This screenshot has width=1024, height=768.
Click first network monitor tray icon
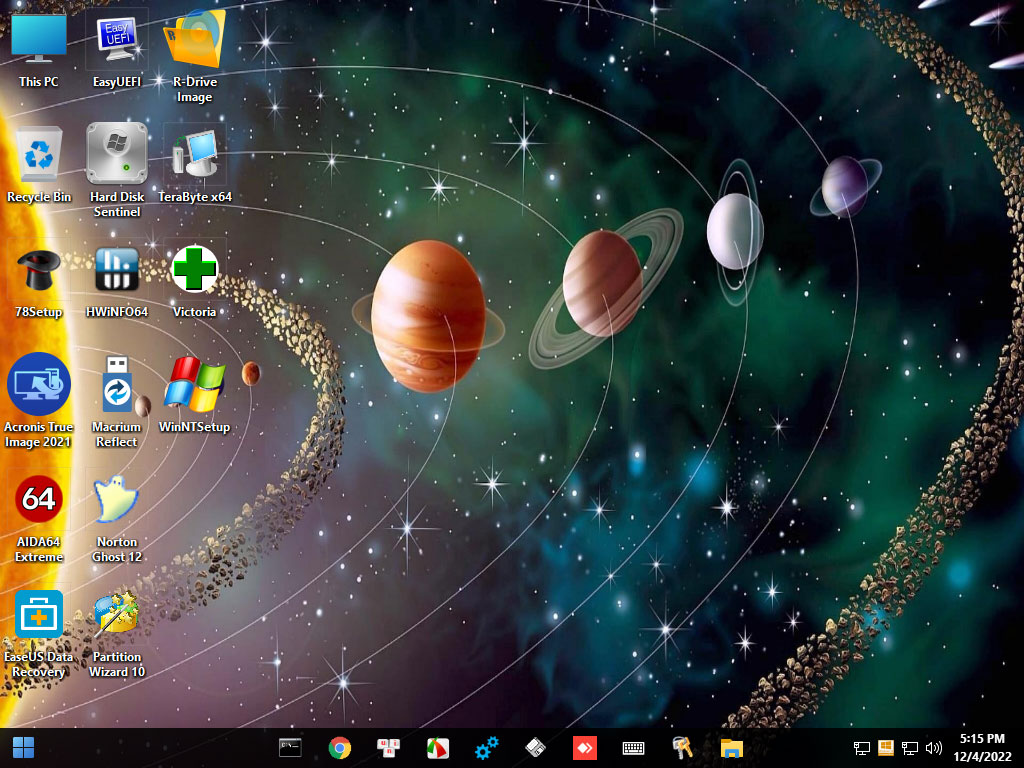pos(862,748)
